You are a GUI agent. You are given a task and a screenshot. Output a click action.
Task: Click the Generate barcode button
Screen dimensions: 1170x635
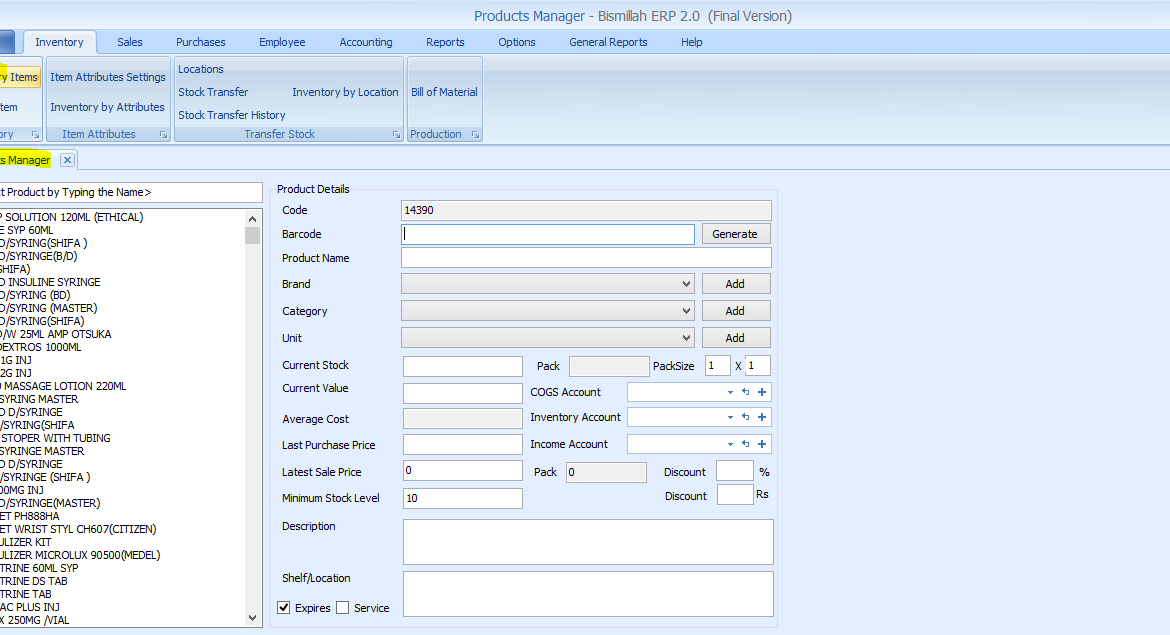(x=735, y=234)
